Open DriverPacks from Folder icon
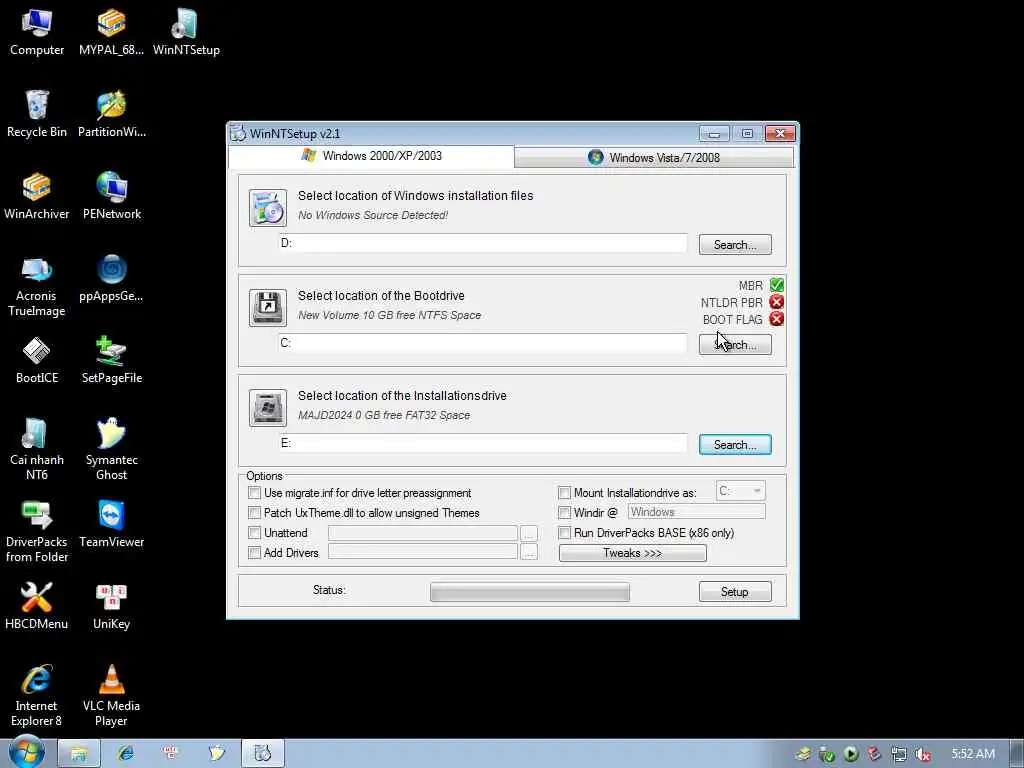1024x768 pixels. pyautogui.click(x=37, y=532)
